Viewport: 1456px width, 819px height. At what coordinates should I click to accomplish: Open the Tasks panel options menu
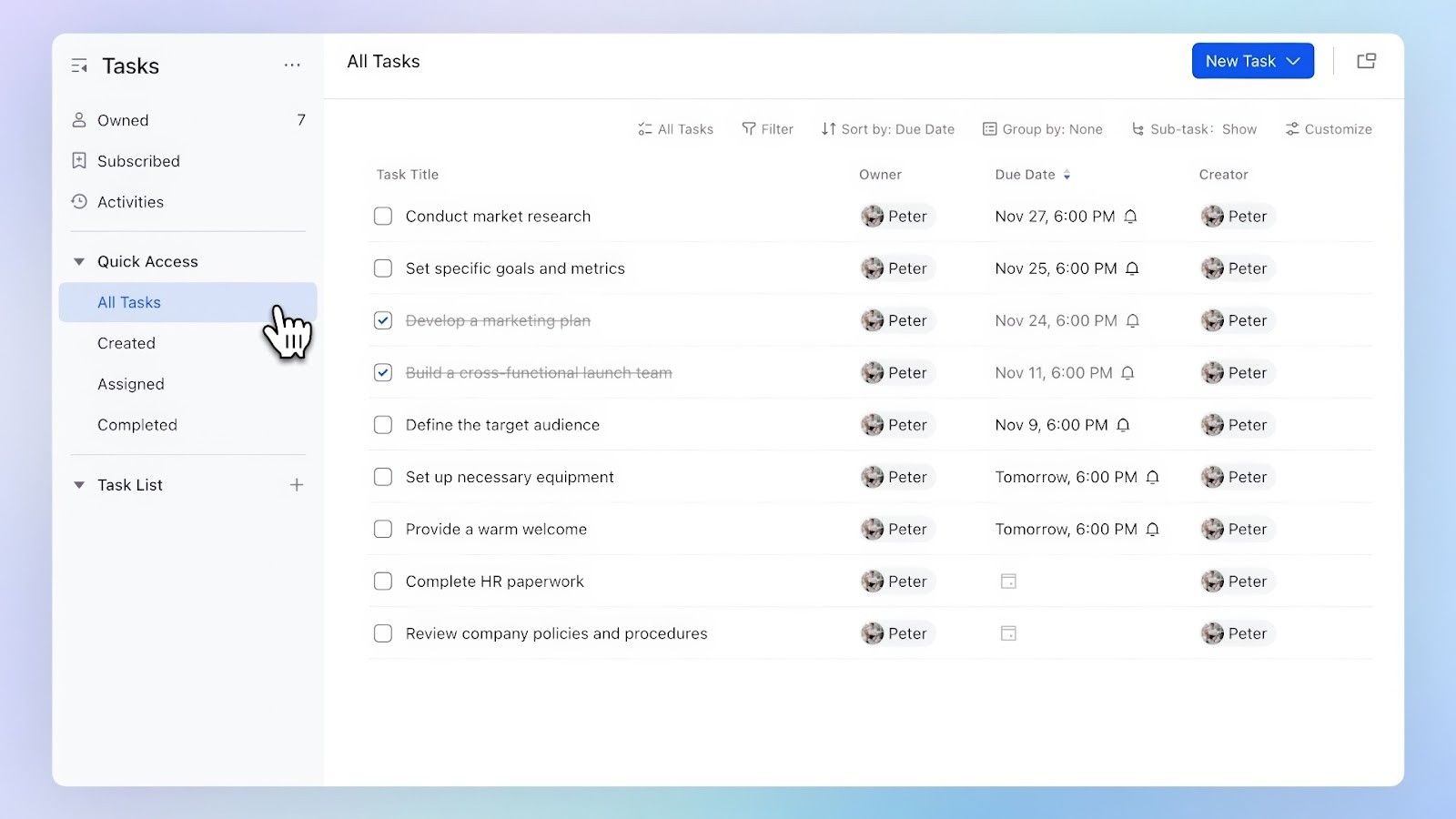292,65
